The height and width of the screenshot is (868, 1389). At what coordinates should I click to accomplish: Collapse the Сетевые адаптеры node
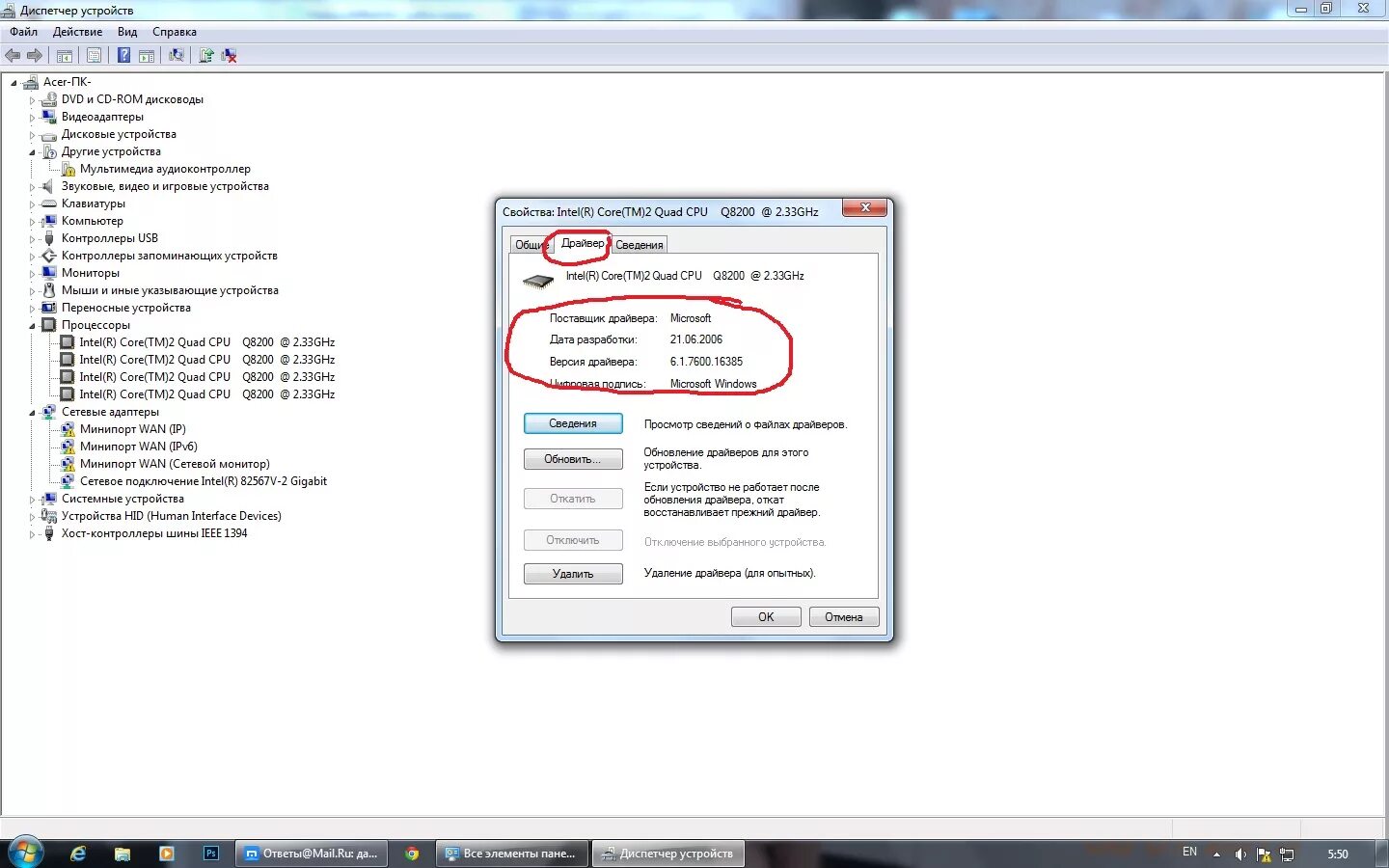[32, 413]
